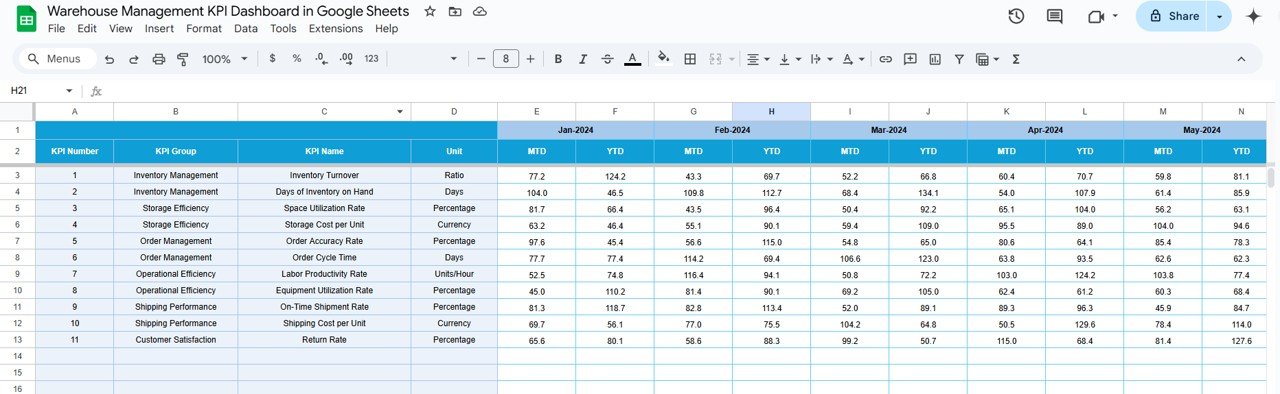Open text wrapping dropdown
The image size is (1280, 394).
[x=822, y=59]
